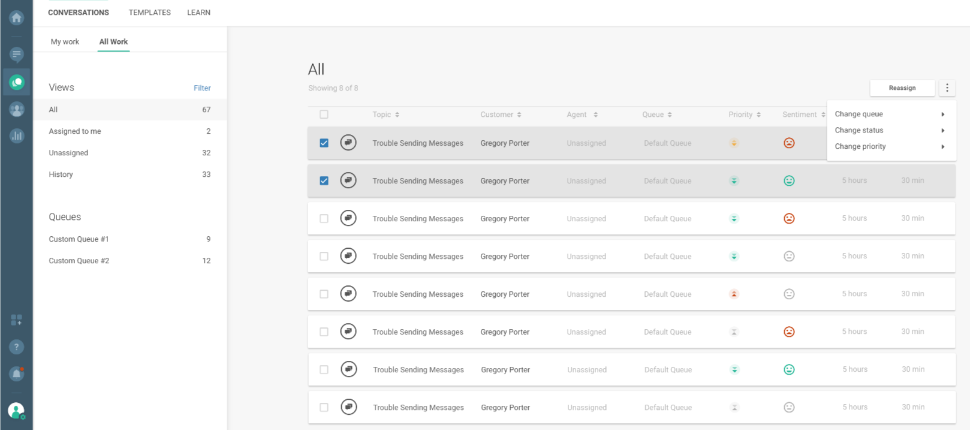
Task: Click the user avatar at sidebar bottom
Action: (16, 410)
